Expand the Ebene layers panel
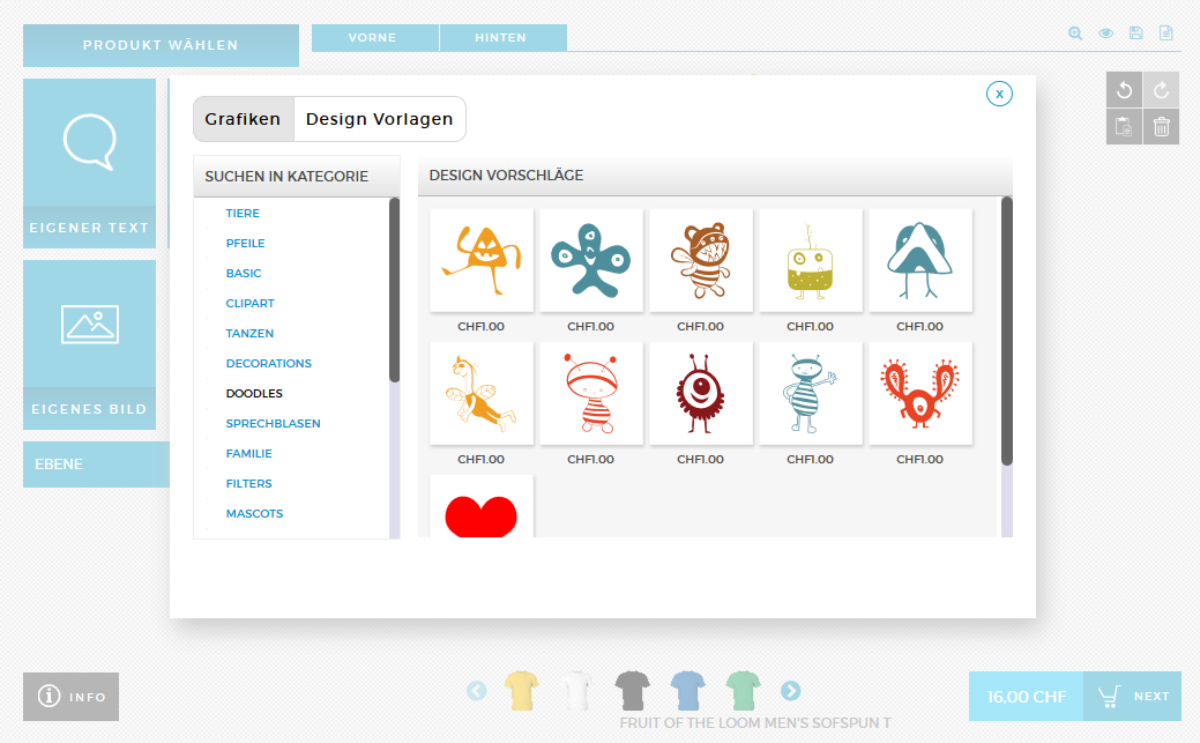1200x743 pixels. tap(96, 464)
